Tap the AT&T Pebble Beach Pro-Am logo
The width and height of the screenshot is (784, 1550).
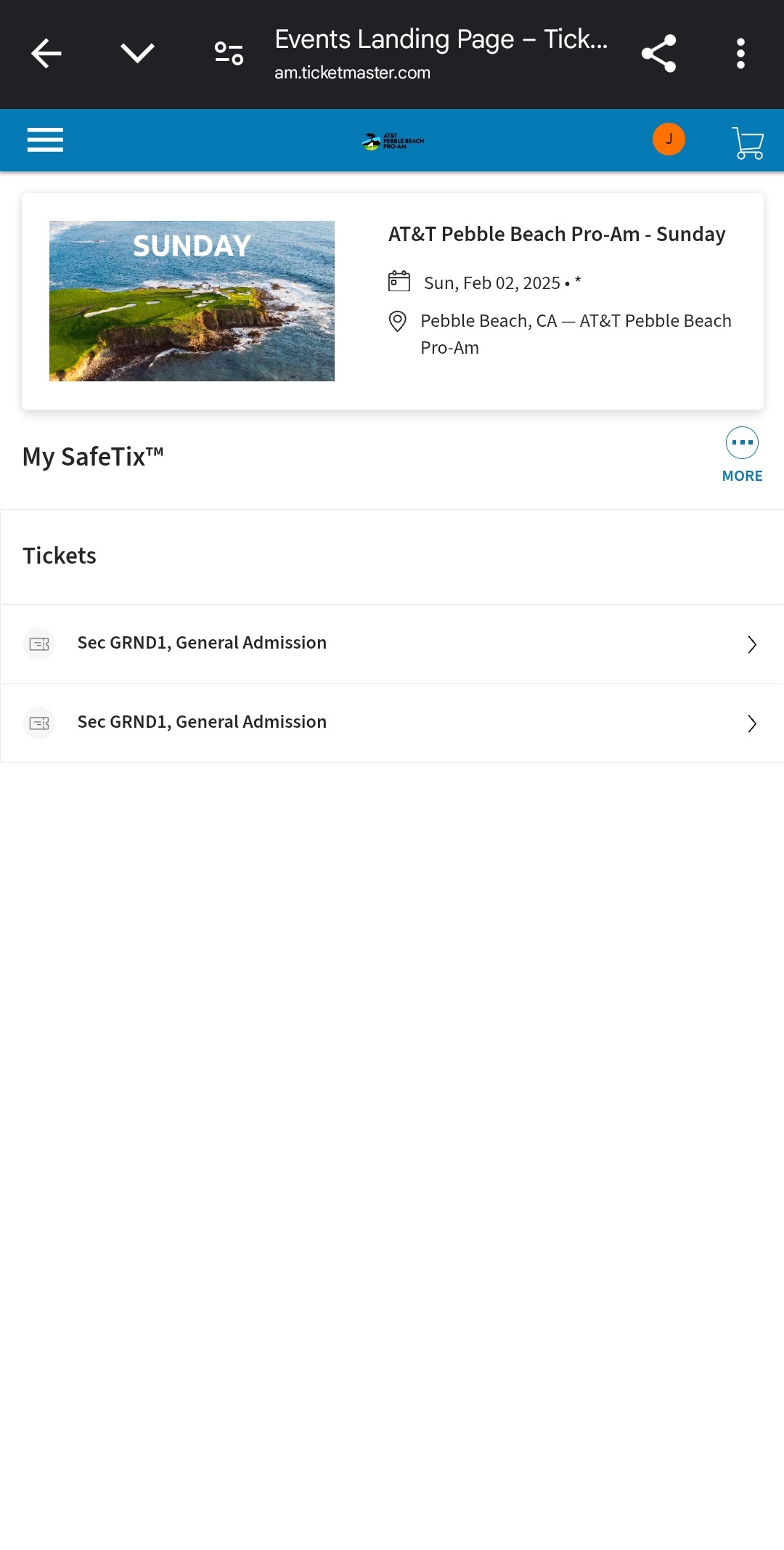393,141
